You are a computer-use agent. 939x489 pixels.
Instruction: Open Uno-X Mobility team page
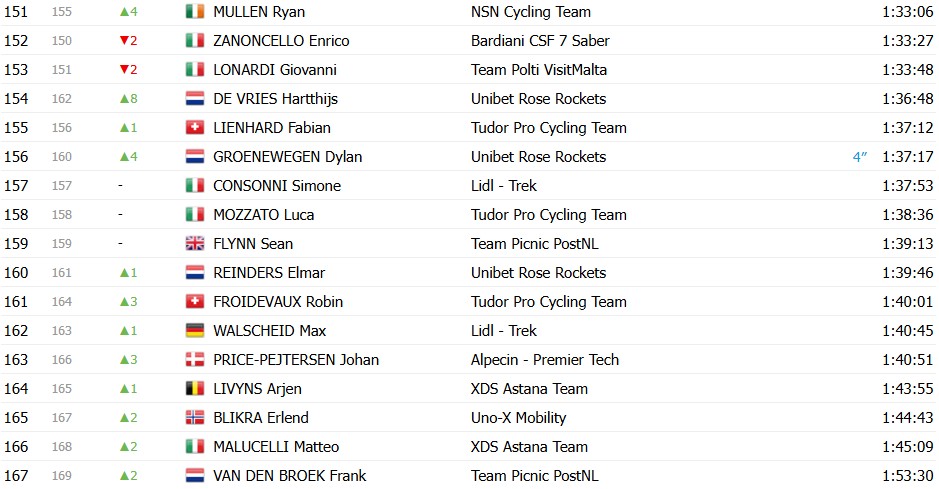518,418
